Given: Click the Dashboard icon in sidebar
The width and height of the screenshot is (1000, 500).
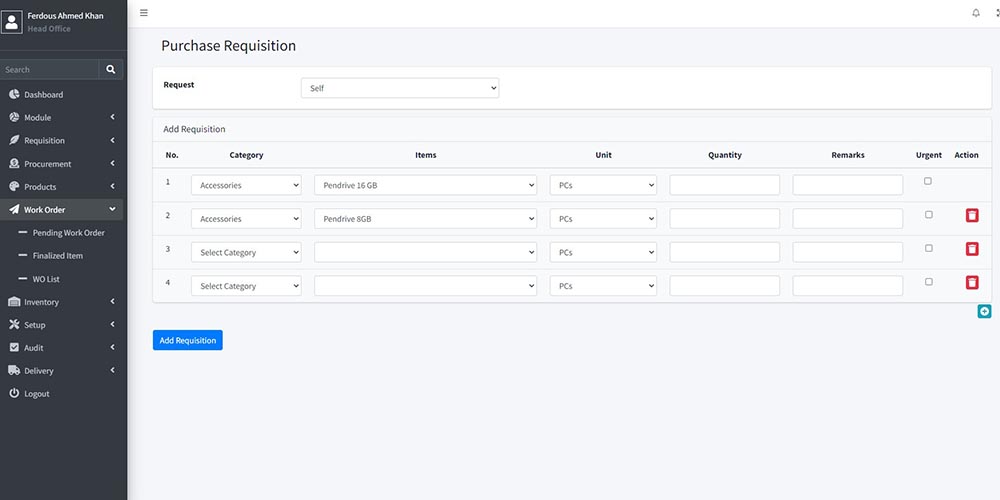Looking at the screenshot, I should click(x=14, y=95).
